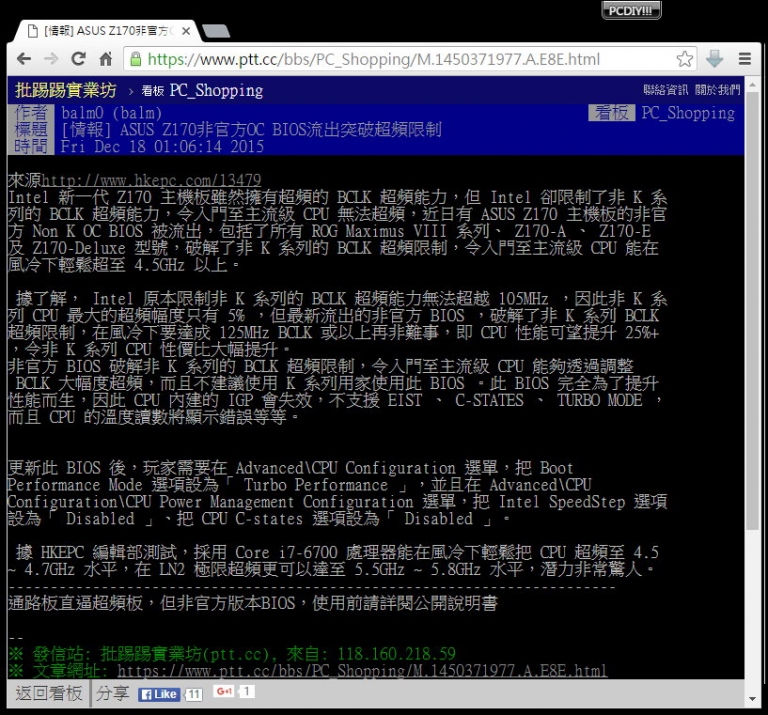
Task: Click the Facebook Like button
Action: 159,694
